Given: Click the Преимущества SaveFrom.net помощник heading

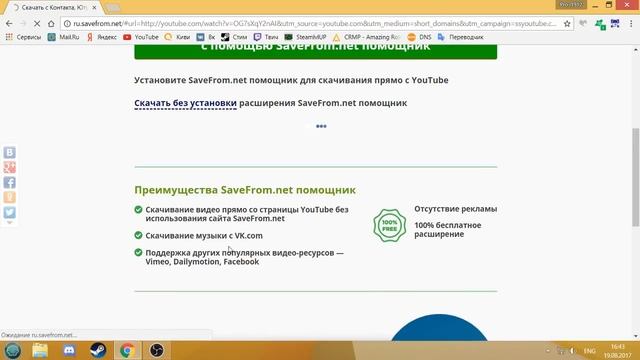Looking at the screenshot, I should 245,190.
